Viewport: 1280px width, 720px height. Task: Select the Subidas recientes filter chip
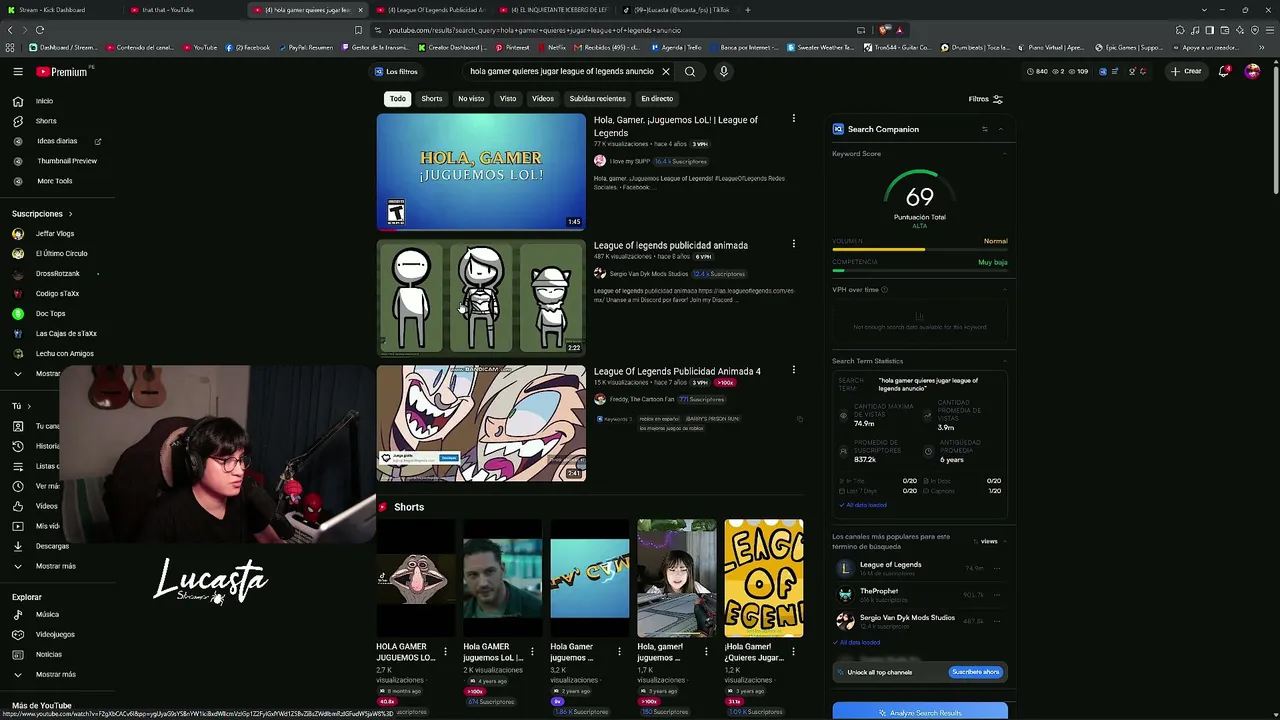click(x=597, y=99)
